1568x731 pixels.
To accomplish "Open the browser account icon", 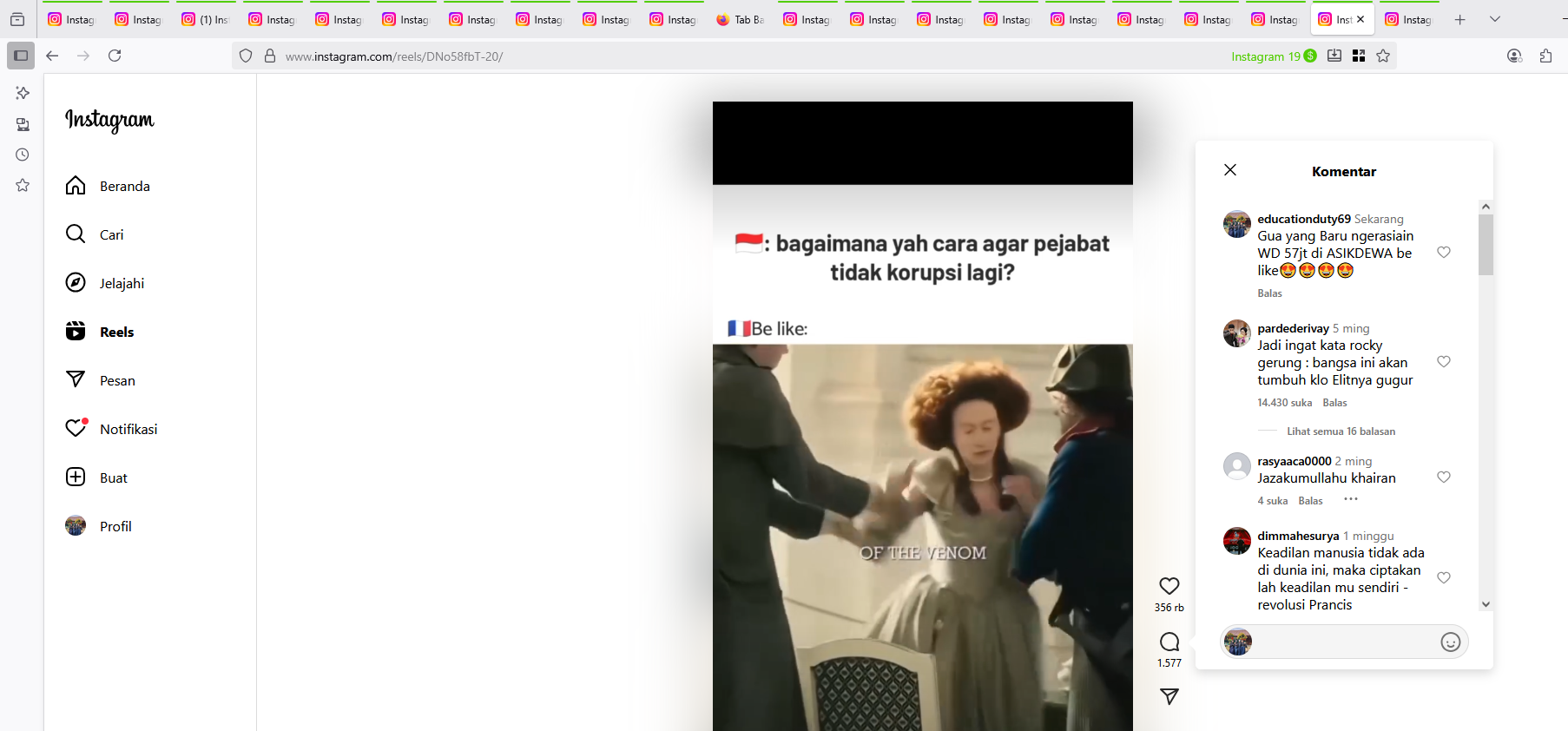I will 1514,56.
